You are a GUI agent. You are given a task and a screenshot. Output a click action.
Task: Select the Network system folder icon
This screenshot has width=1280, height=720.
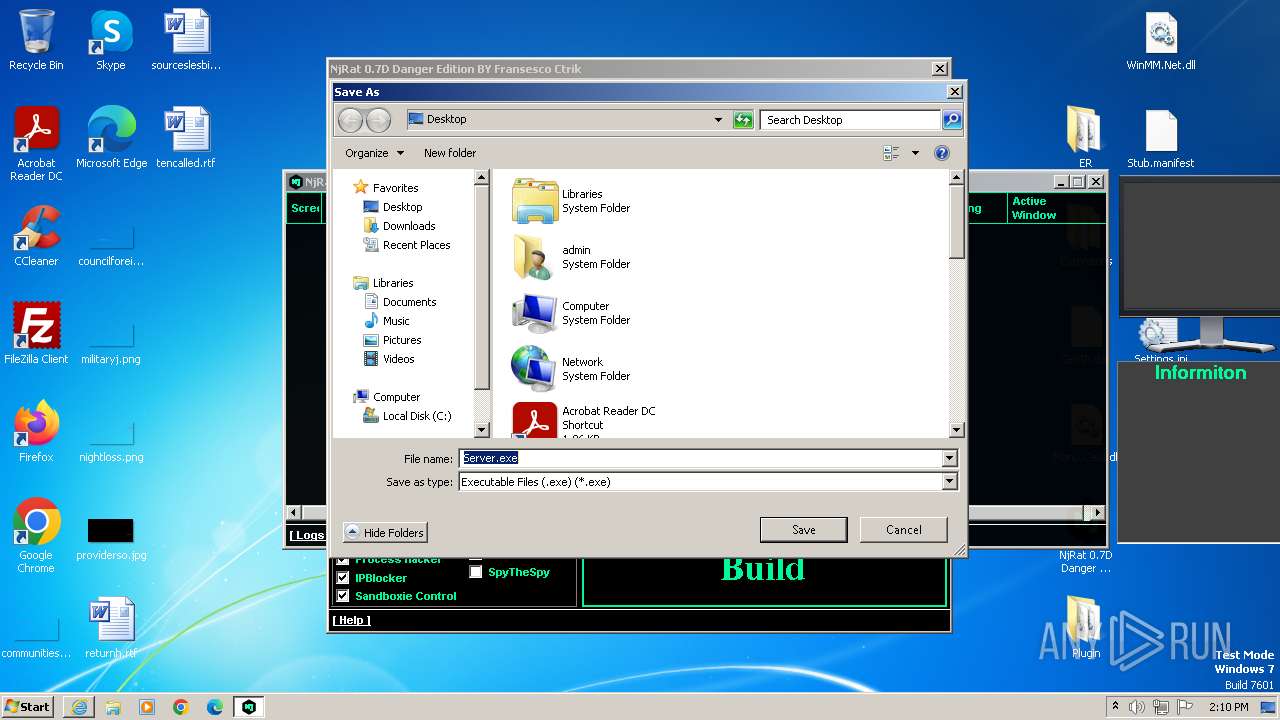pos(534,369)
